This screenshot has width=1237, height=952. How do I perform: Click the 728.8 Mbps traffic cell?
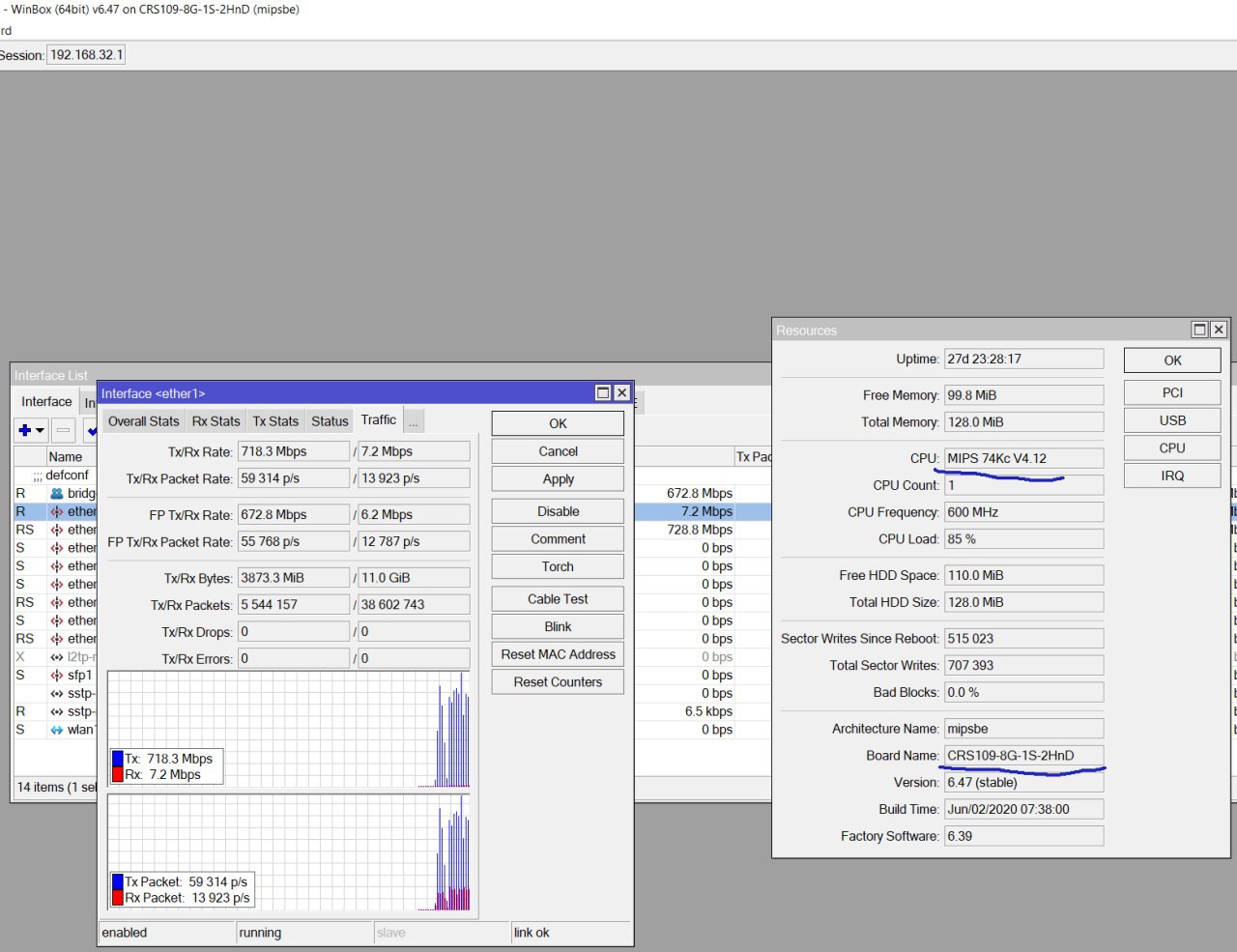click(700, 530)
